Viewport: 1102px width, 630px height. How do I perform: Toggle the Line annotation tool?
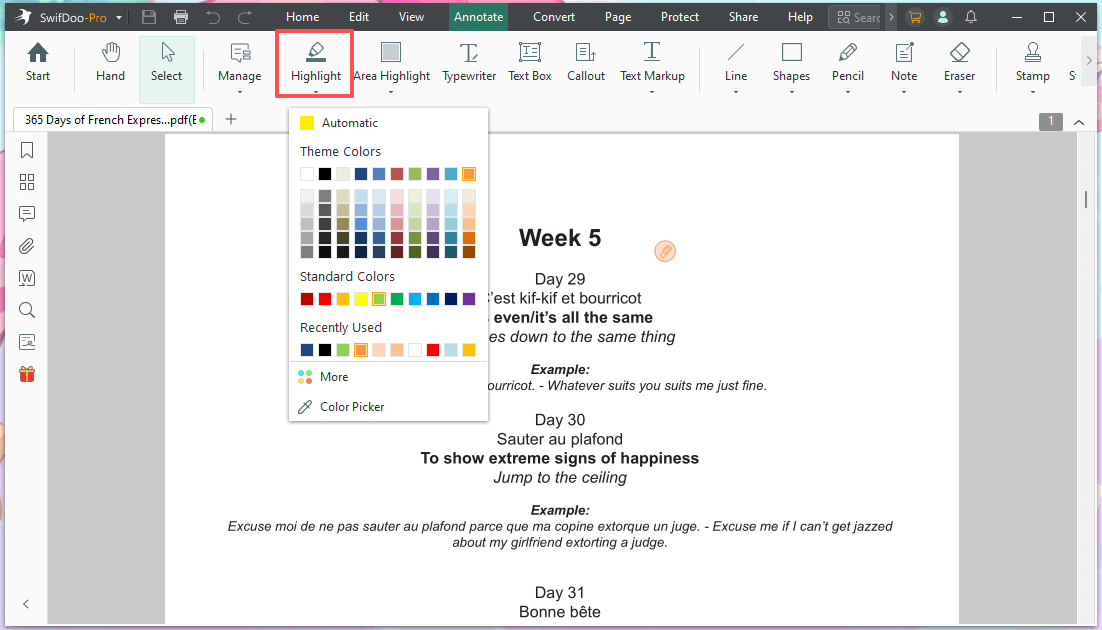coord(735,63)
